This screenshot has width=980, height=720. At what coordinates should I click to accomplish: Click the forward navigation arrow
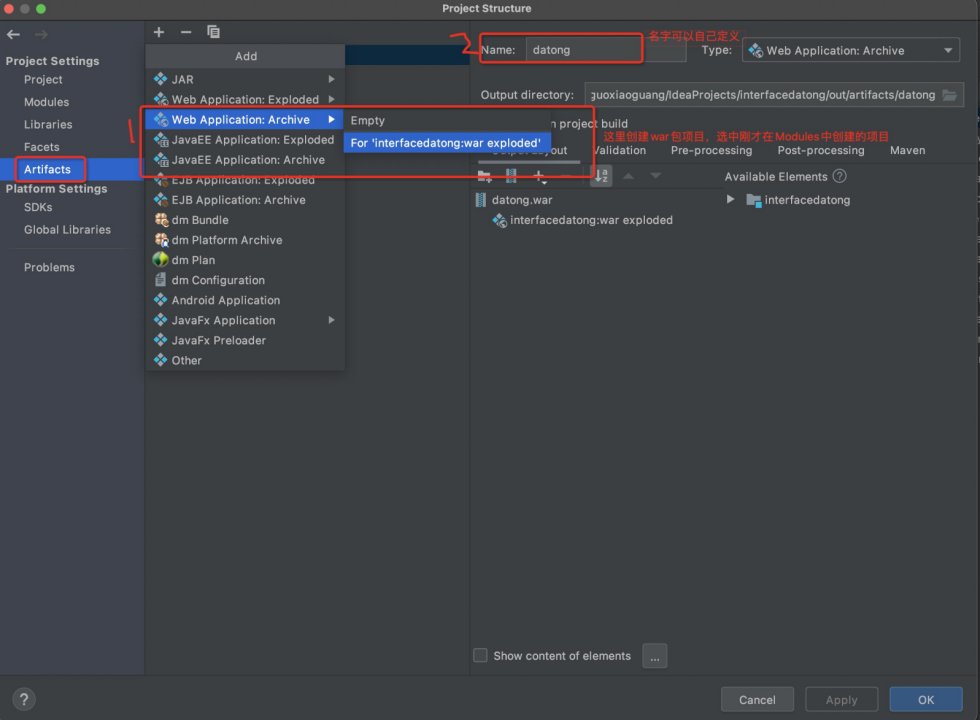41,34
